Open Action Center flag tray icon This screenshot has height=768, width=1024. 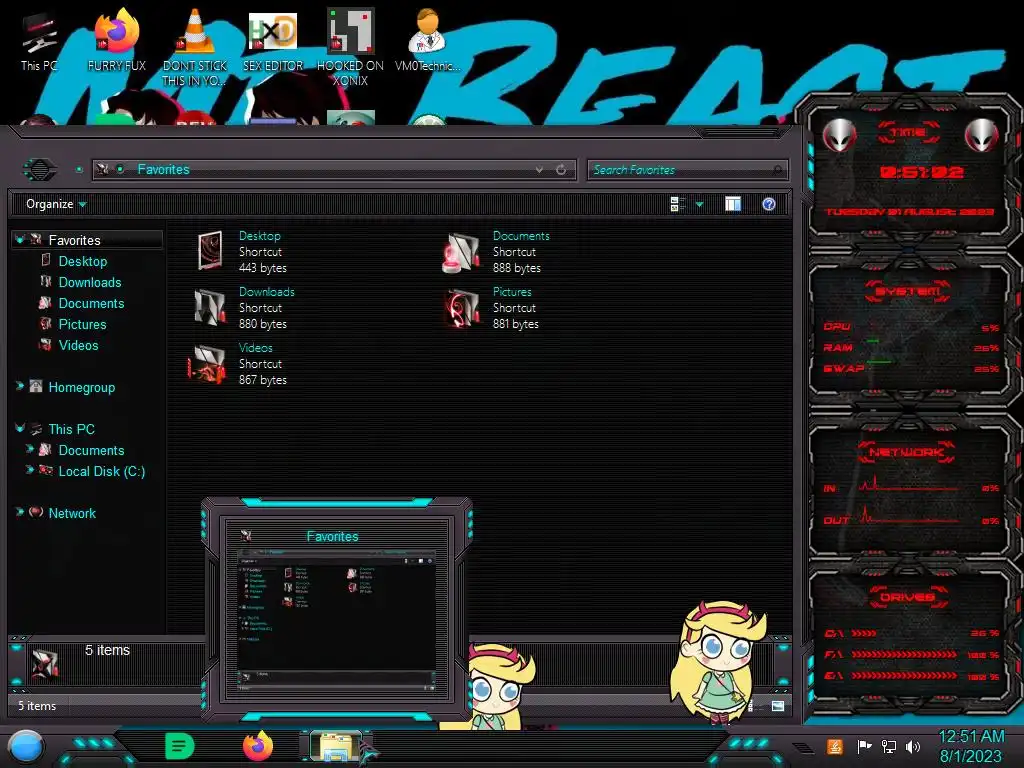pos(865,746)
